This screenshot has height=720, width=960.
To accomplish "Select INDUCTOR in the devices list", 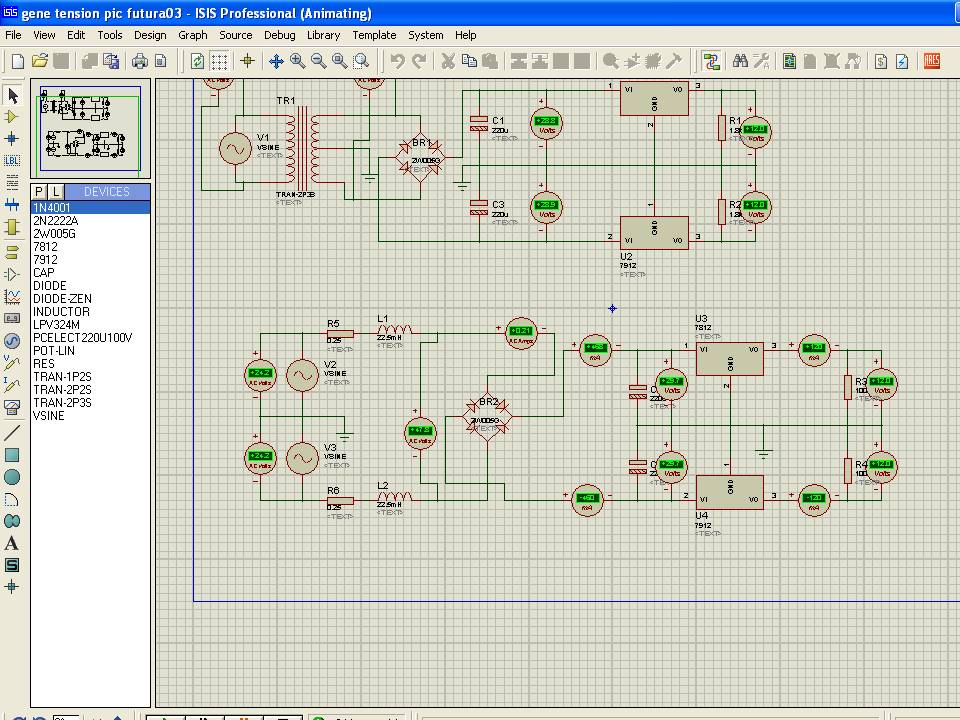I will pyautogui.click(x=61, y=312).
